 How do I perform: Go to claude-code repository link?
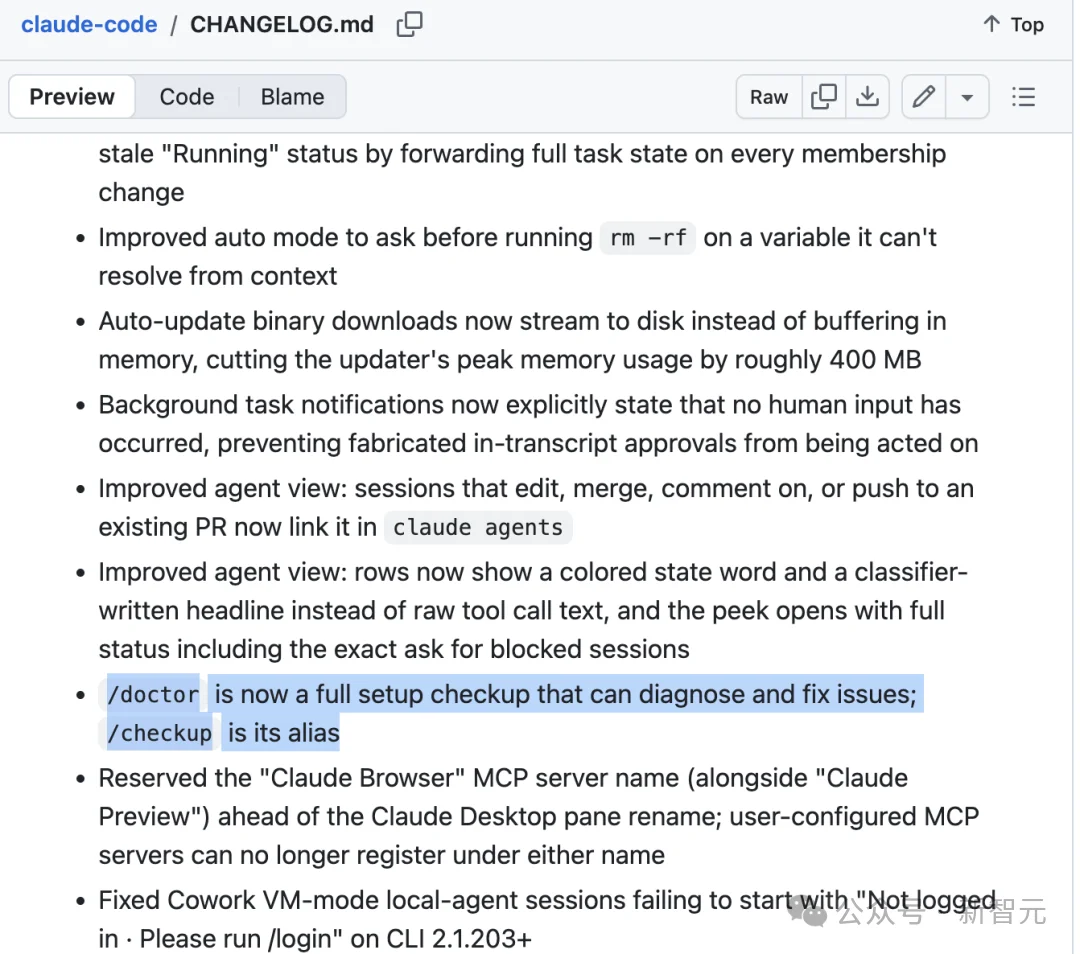click(x=89, y=24)
